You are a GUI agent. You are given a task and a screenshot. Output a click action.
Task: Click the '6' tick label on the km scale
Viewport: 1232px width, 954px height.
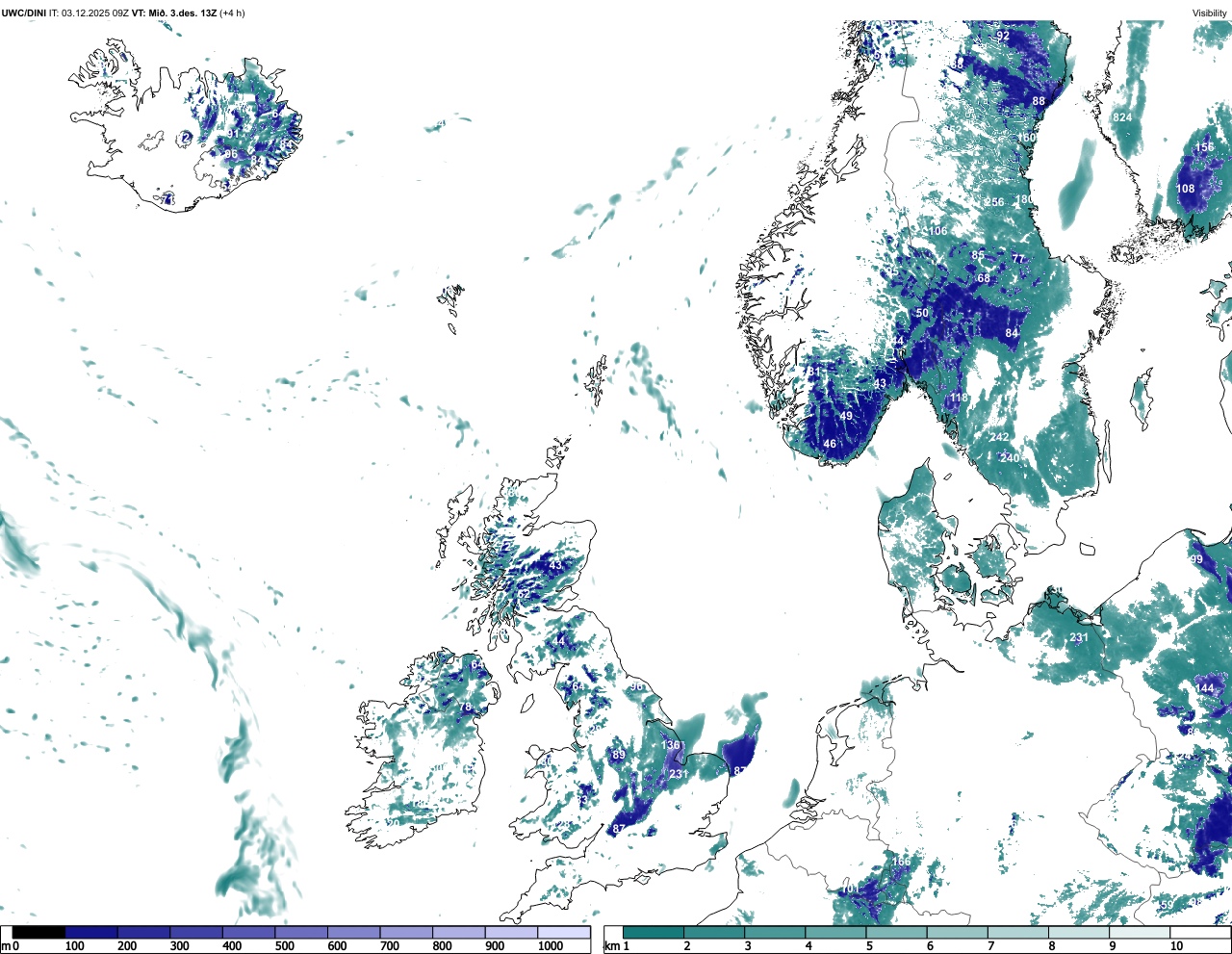(x=930, y=946)
